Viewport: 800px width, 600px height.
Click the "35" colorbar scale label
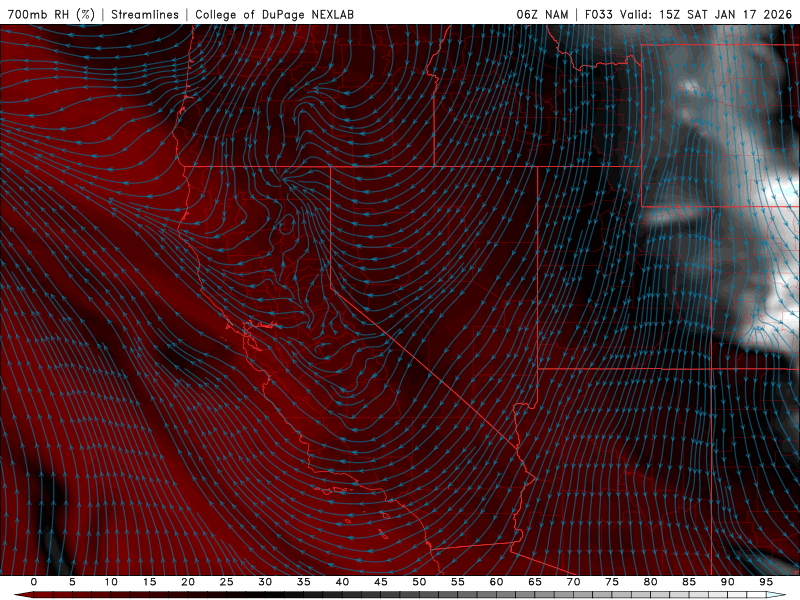pos(303,582)
